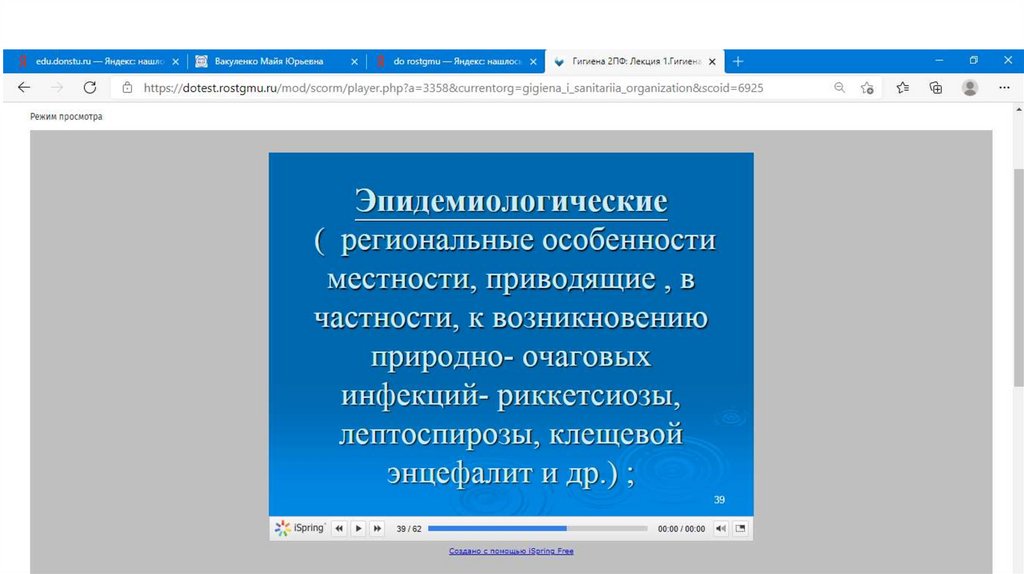
Task: Open the Collections panel
Action: pos(936,88)
